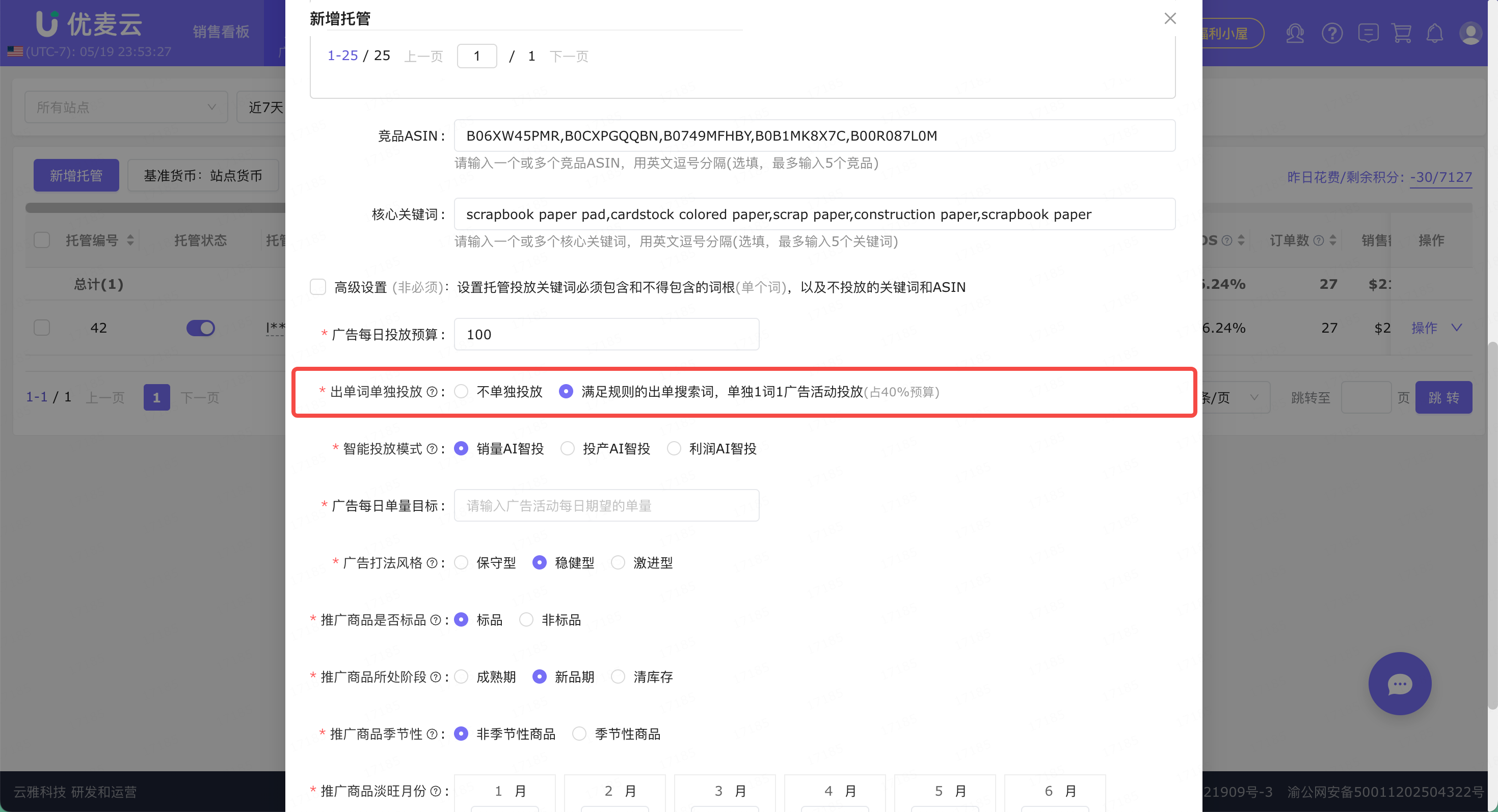
Task: Open the floating chat bubble button
Action: 1399,684
